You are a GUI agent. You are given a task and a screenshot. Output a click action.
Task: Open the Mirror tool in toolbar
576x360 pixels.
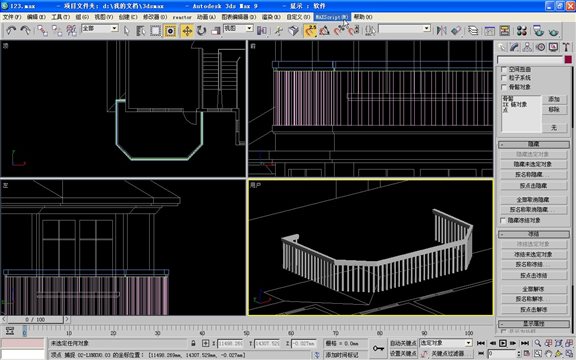[442, 30]
